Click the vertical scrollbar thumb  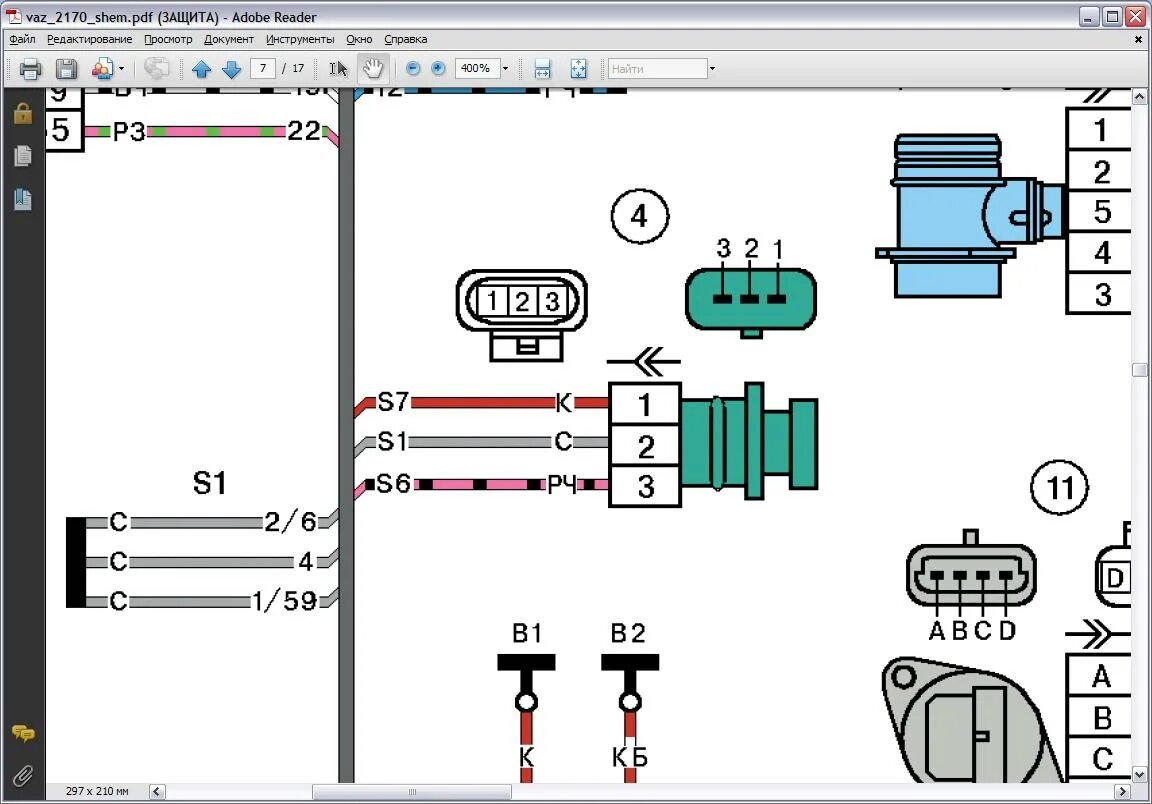tap(1140, 370)
